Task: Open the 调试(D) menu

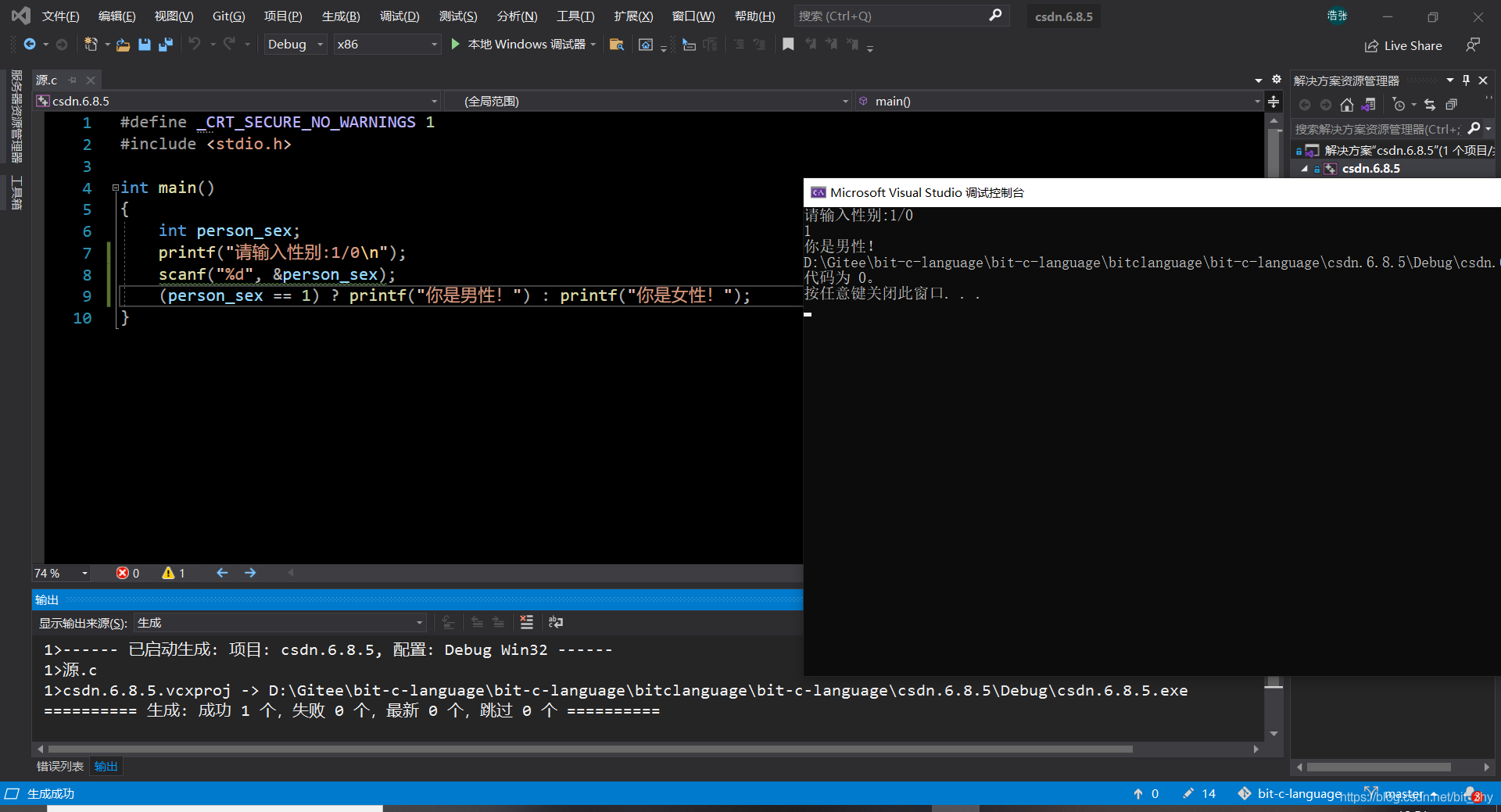Action: click(x=399, y=16)
